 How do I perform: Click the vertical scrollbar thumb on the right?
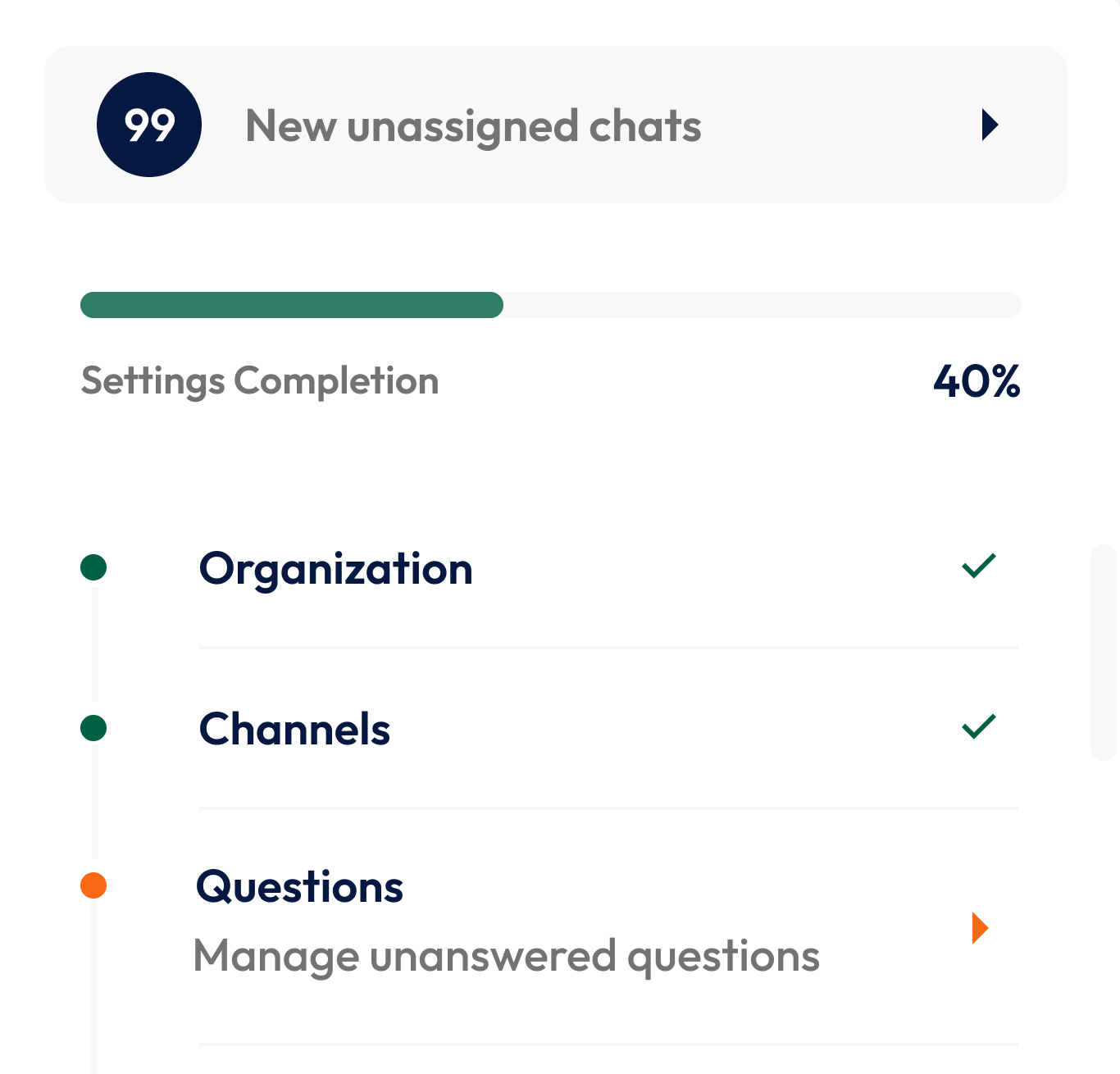point(1104,652)
